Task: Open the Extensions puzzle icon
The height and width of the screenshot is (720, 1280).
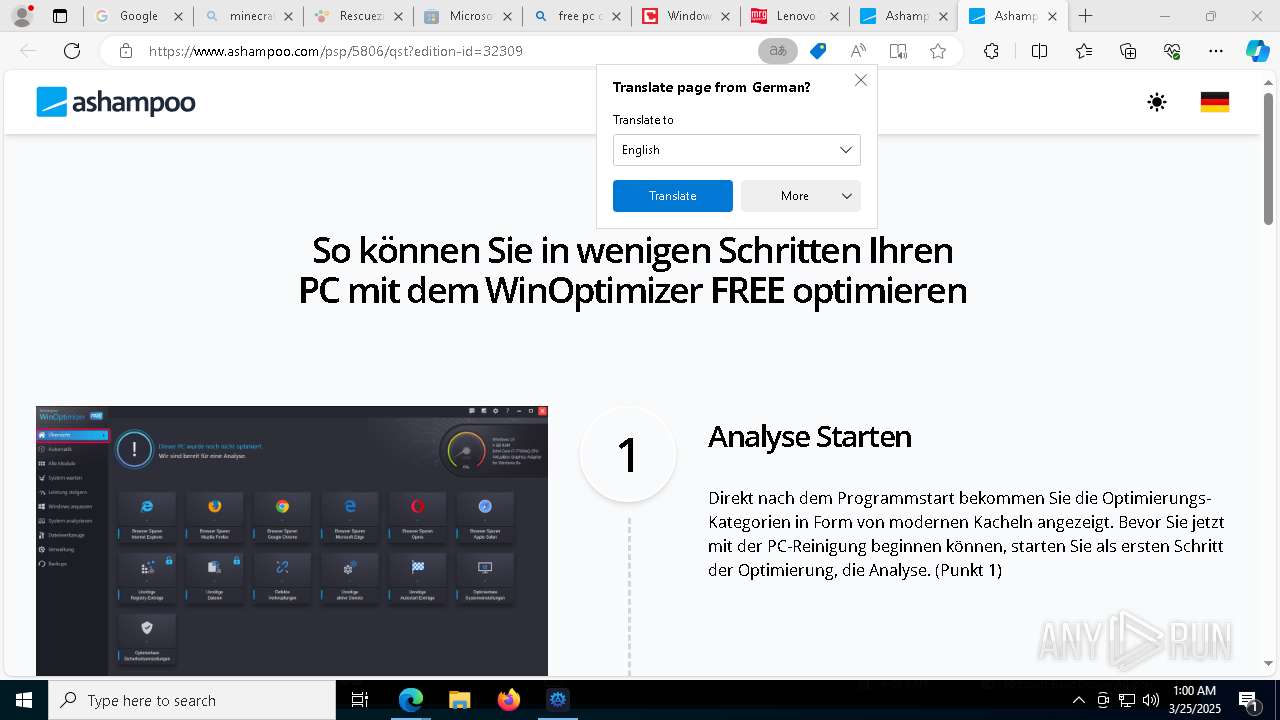Action: (991, 51)
